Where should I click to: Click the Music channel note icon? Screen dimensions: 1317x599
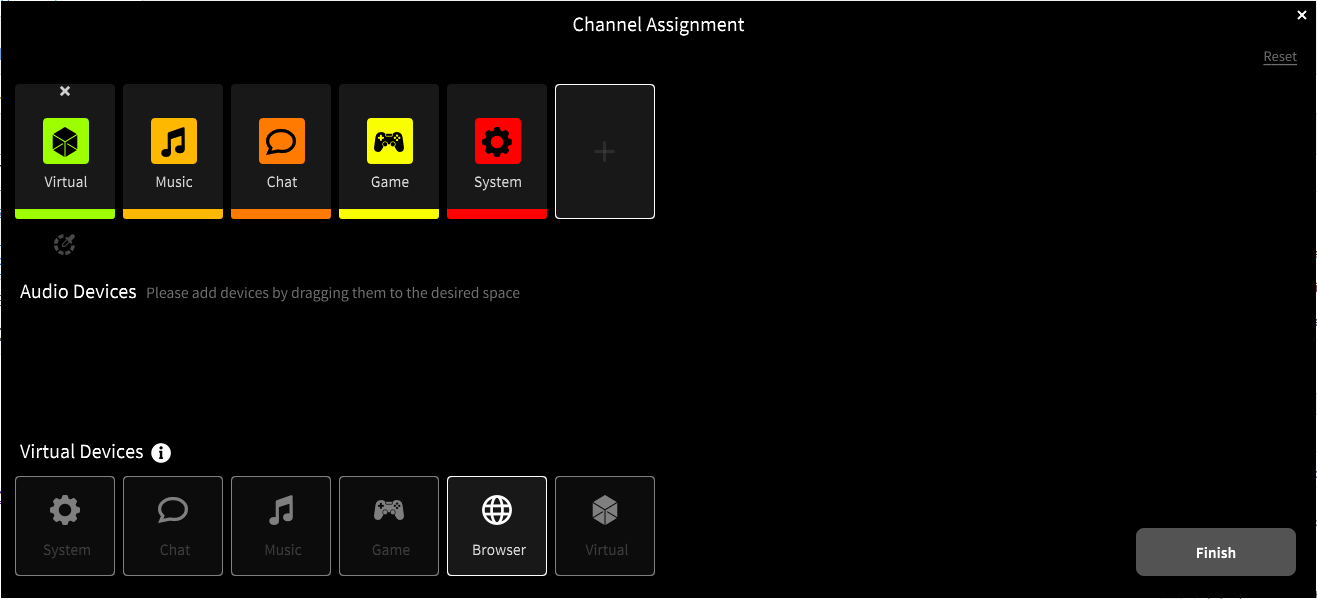coord(174,141)
